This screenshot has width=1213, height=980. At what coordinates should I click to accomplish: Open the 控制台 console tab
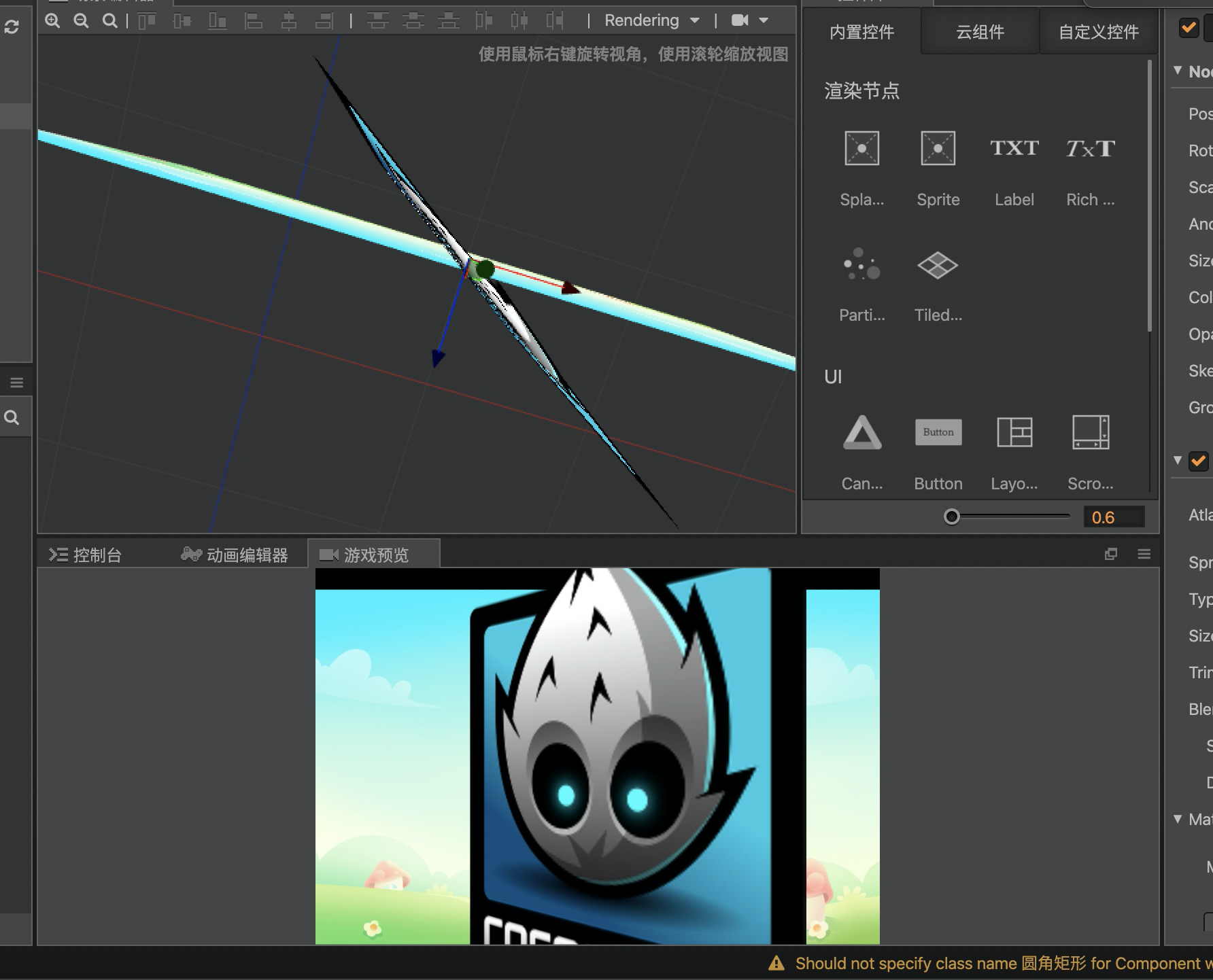(85, 555)
